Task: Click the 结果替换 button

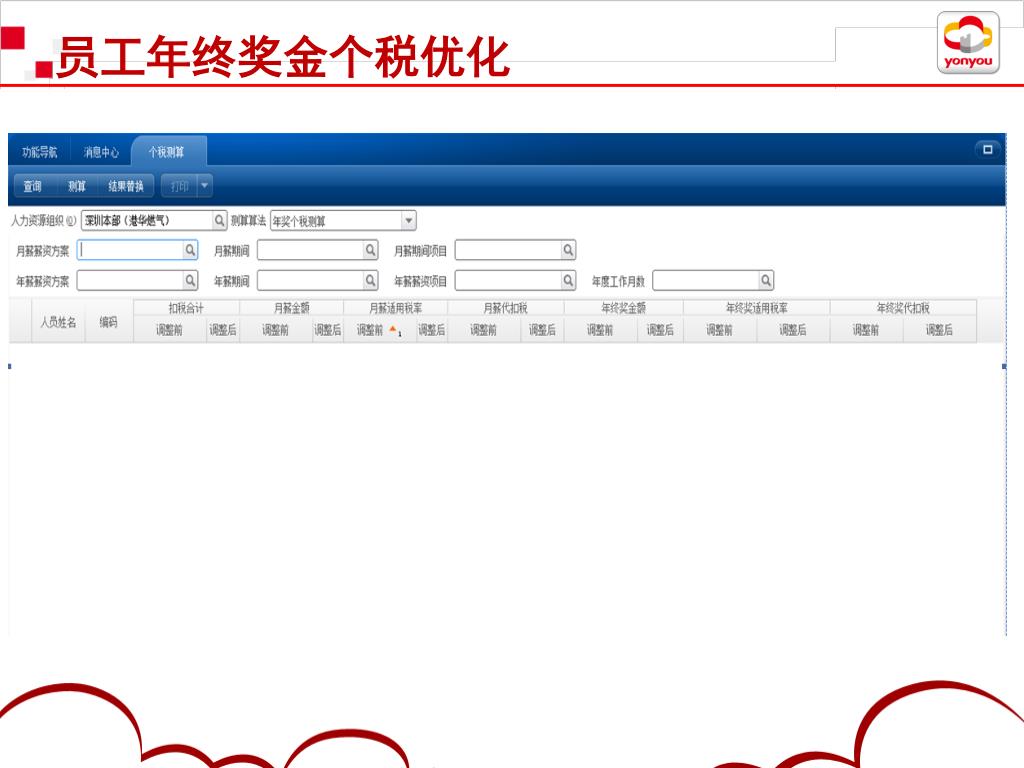Action: tap(126, 186)
